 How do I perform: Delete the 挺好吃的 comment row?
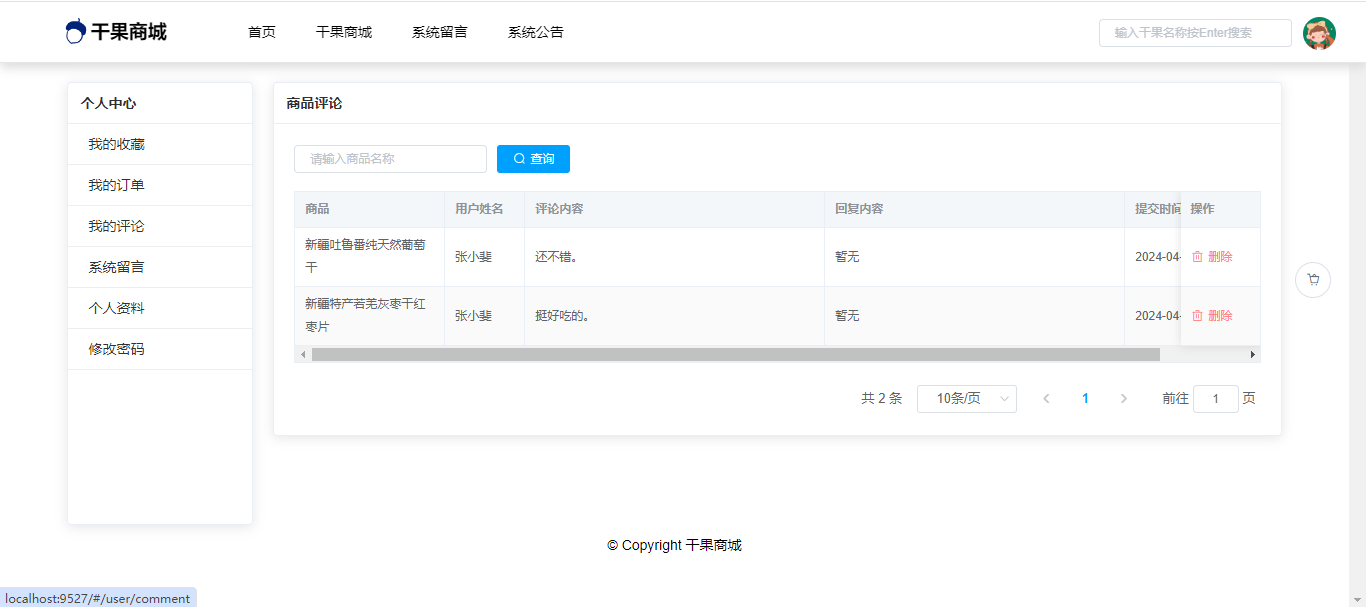point(1212,316)
